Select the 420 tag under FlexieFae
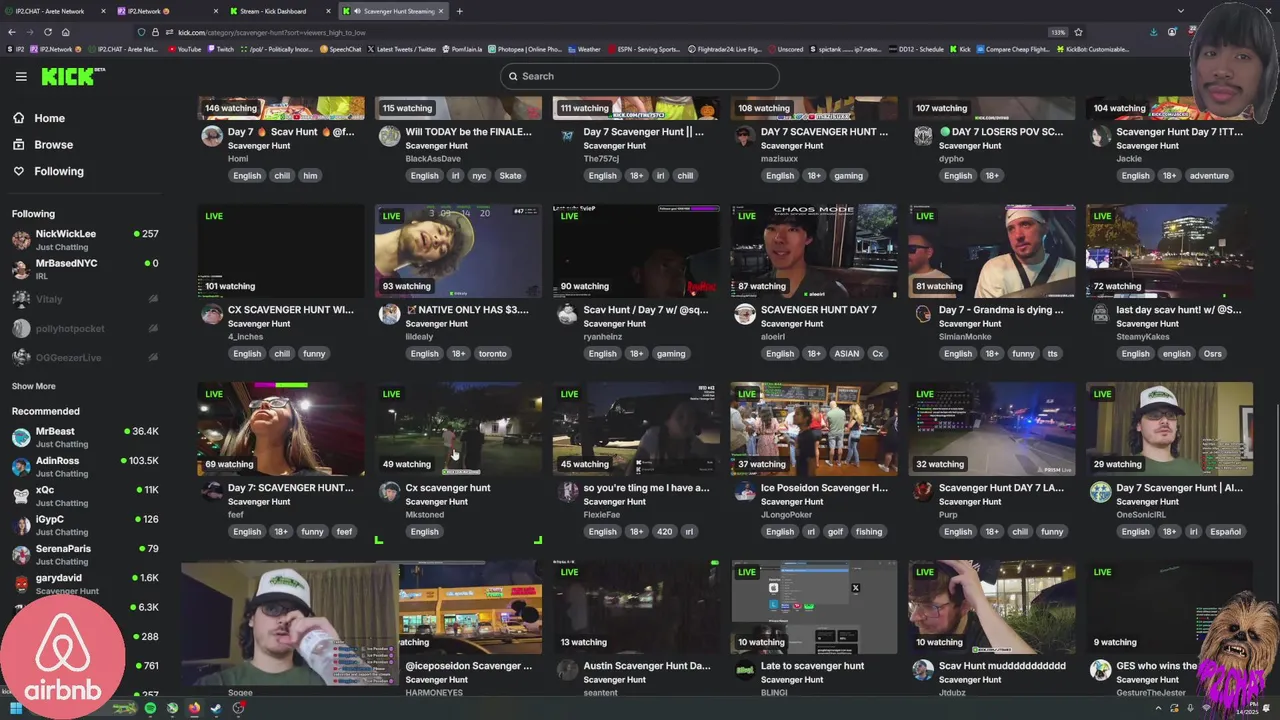This screenshot has width=1280, height=720. (x=664, y=531)
